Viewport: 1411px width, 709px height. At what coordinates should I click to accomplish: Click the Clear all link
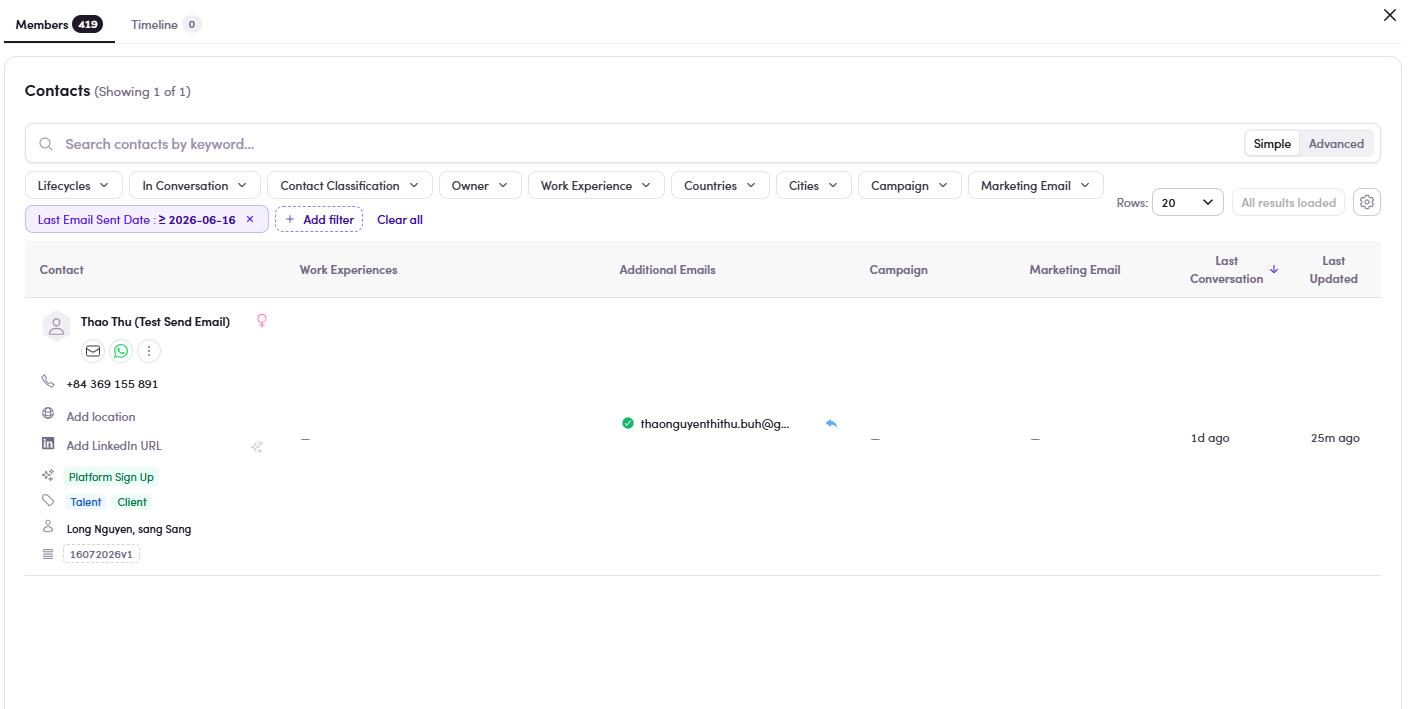(x=400, y=220)
